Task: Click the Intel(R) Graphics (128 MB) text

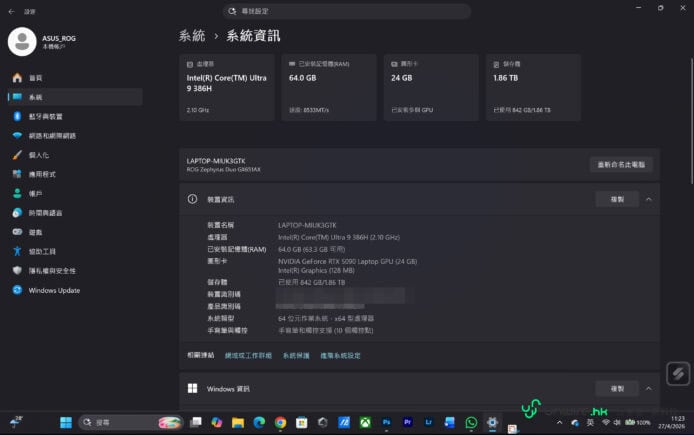Action: [x=316, y=270]
